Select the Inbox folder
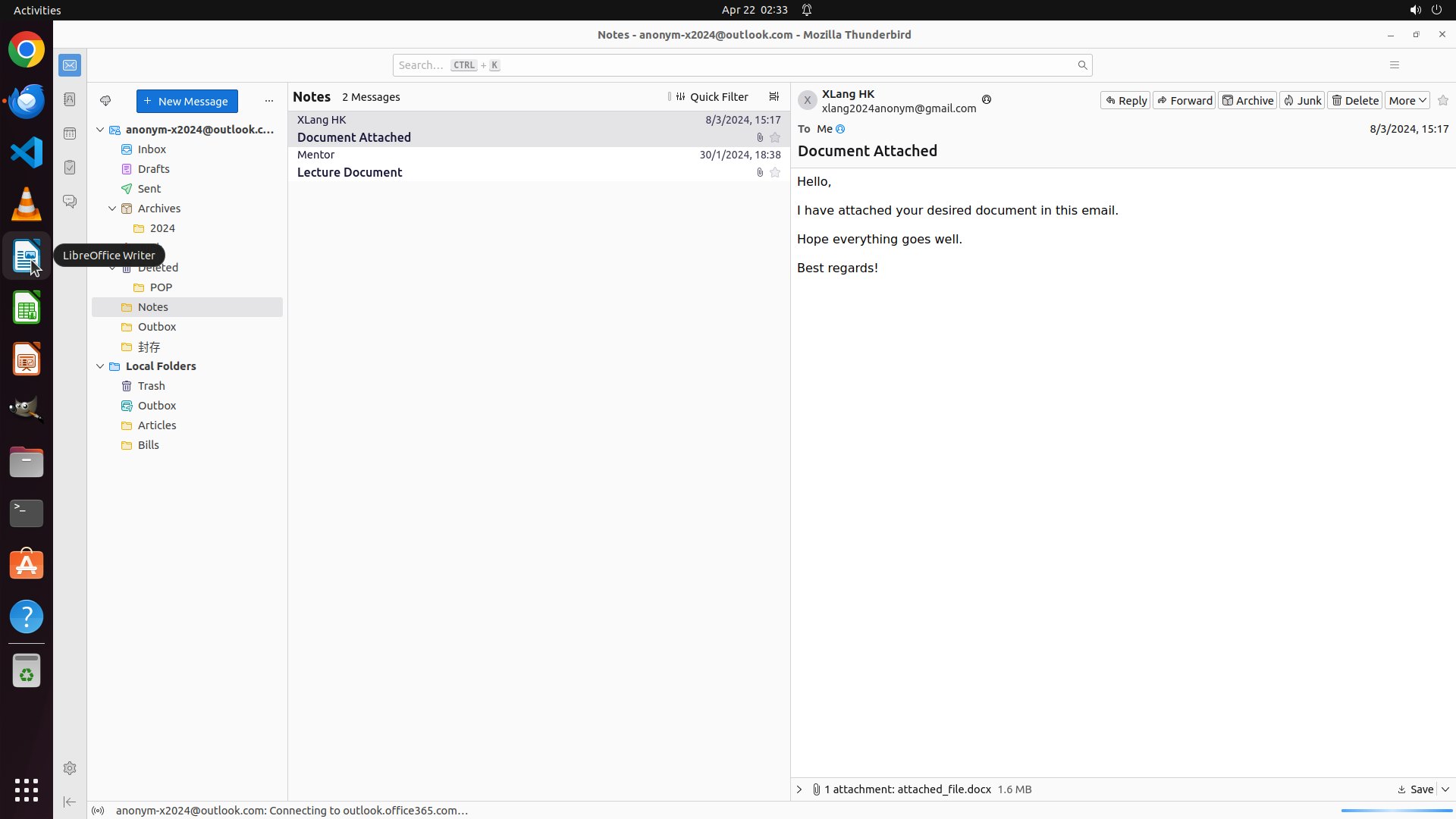Viewport: 1456px width, 819px height. [152, 149]
